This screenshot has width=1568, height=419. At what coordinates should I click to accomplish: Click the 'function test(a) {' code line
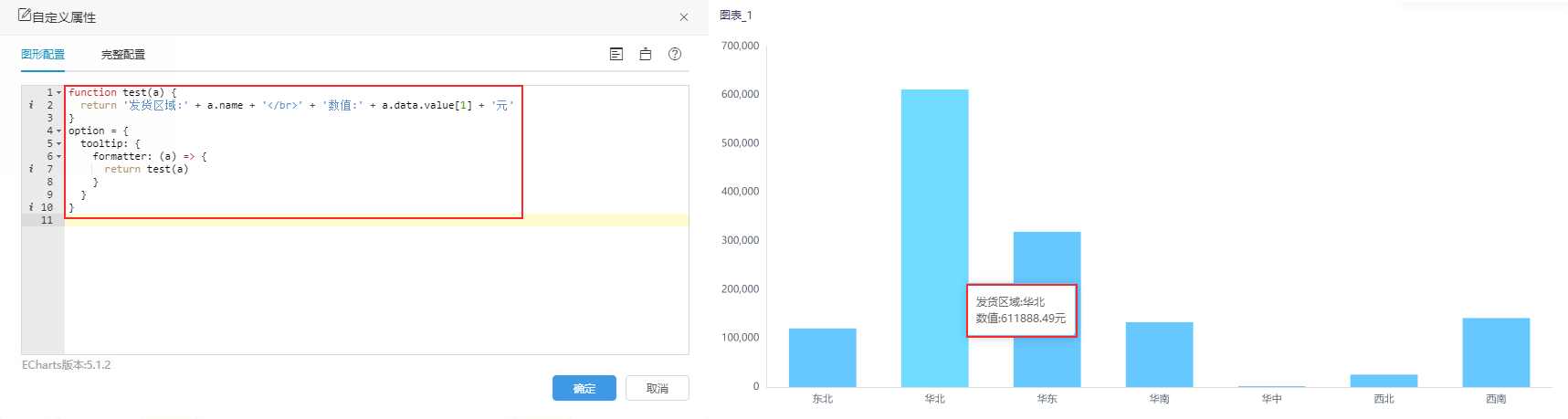pyautogui.click(x=122, y=92)
